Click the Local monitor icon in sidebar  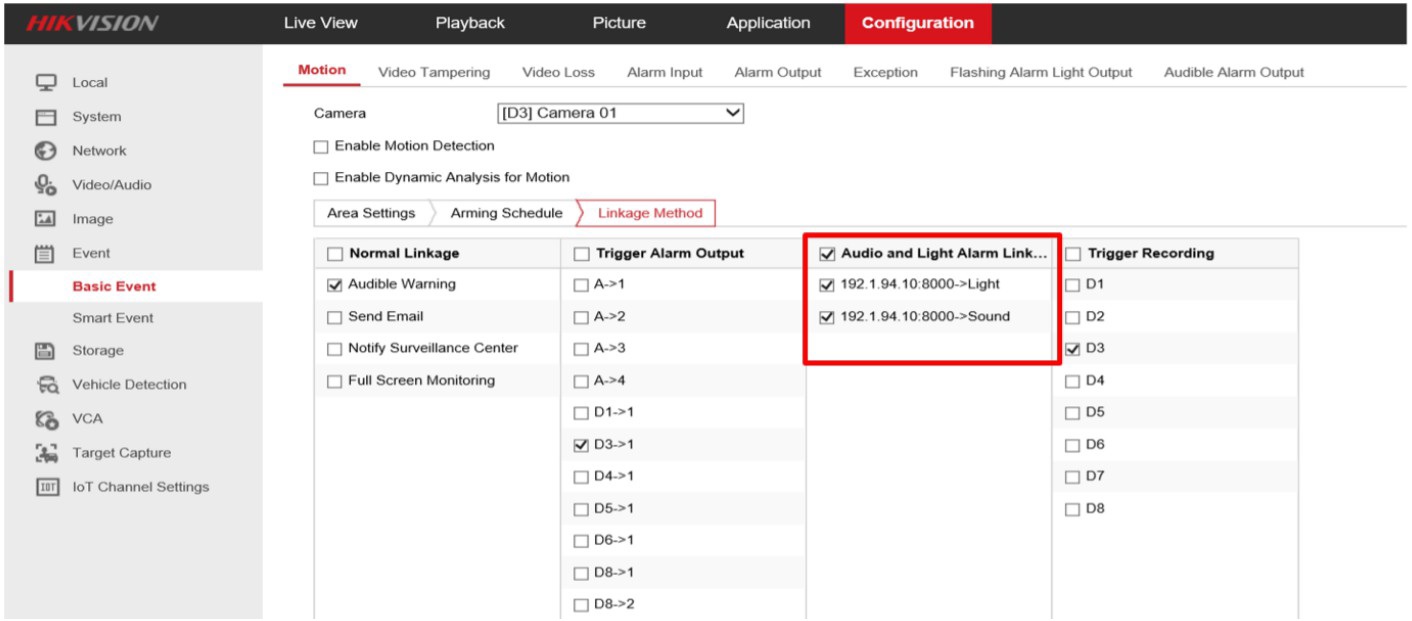(x=45, y=82)
